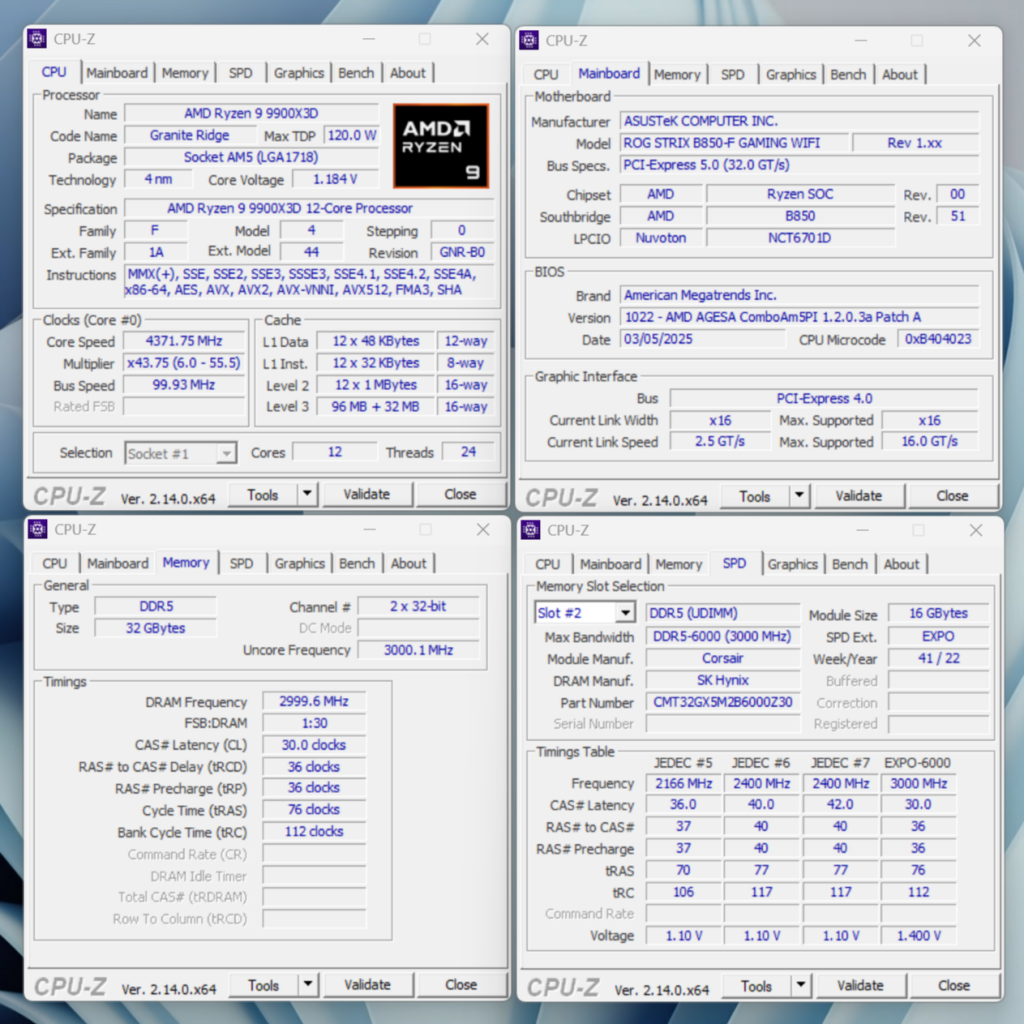Click the processor name field AMD Ryzen 9 9900X3D
1024x1024 pixels.
point(251,114)
